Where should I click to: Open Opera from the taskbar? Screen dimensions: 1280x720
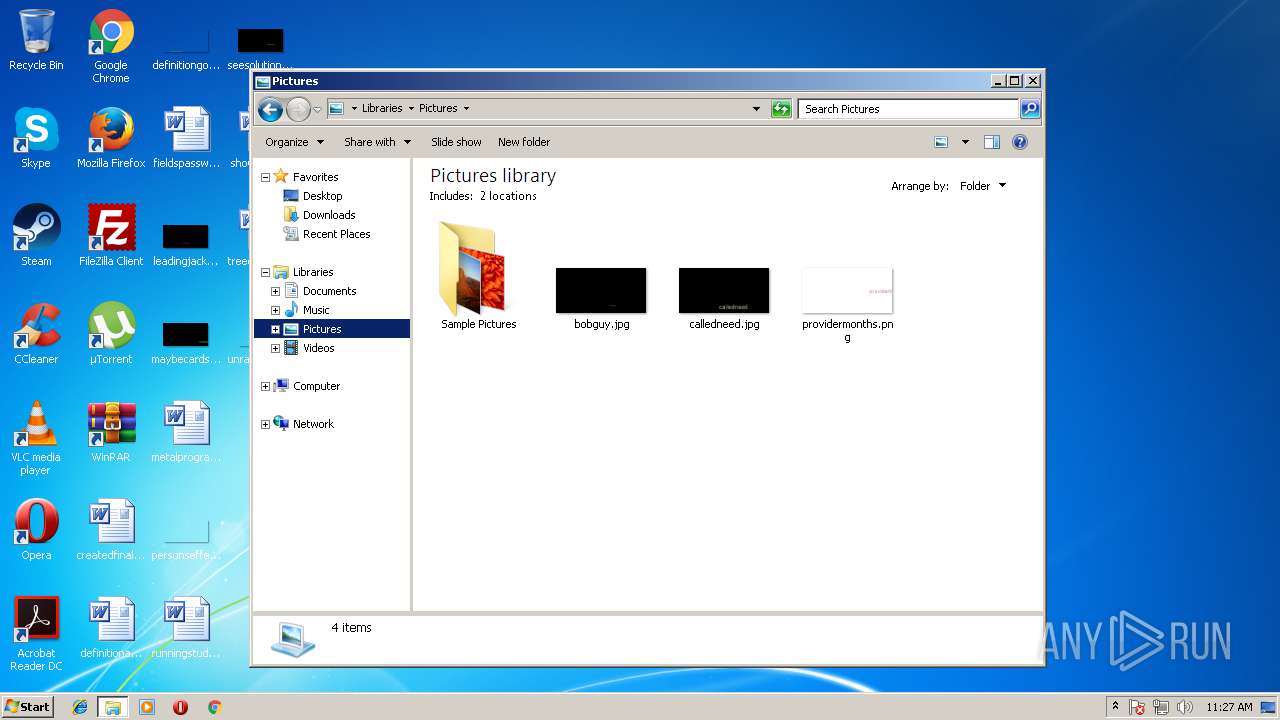180,707
